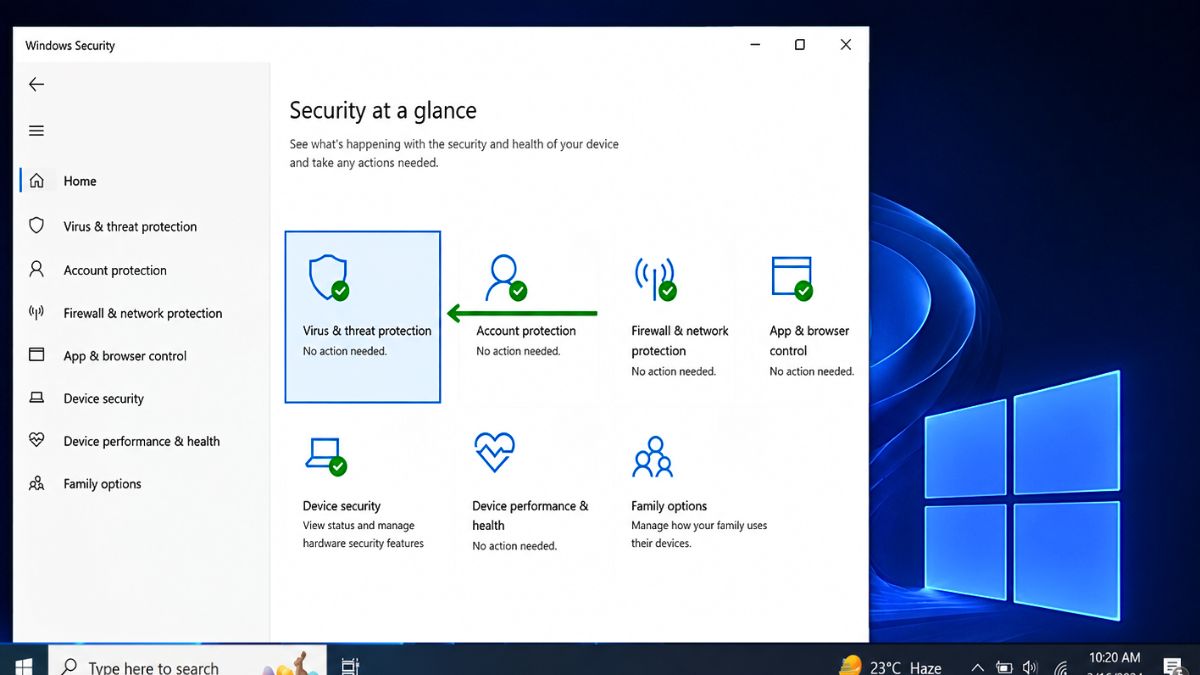Open the volume control in system tray
Viewport: 1200px width, 675px height.
(1031, 668)
